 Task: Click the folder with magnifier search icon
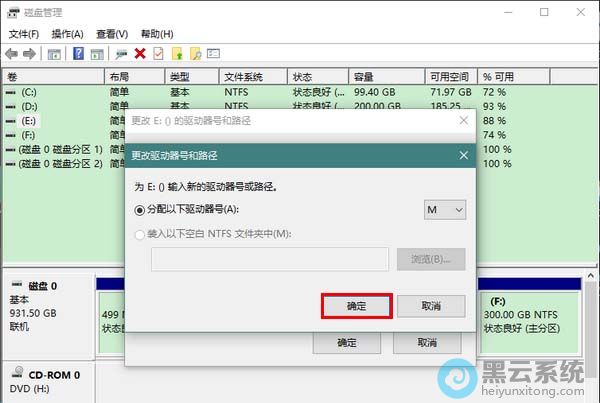(195, 54)
